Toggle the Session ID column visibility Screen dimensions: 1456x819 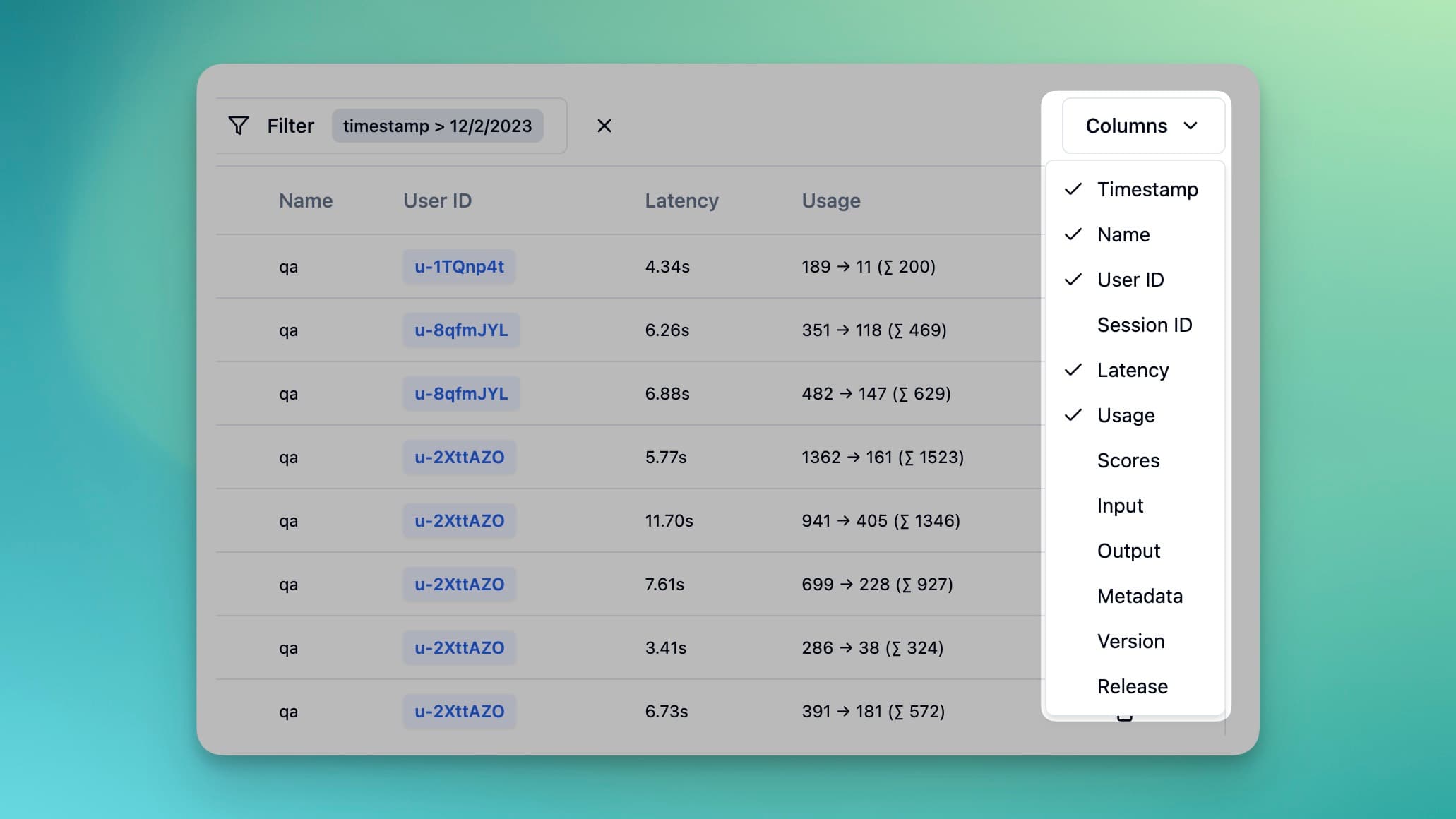click(1144, 324)
